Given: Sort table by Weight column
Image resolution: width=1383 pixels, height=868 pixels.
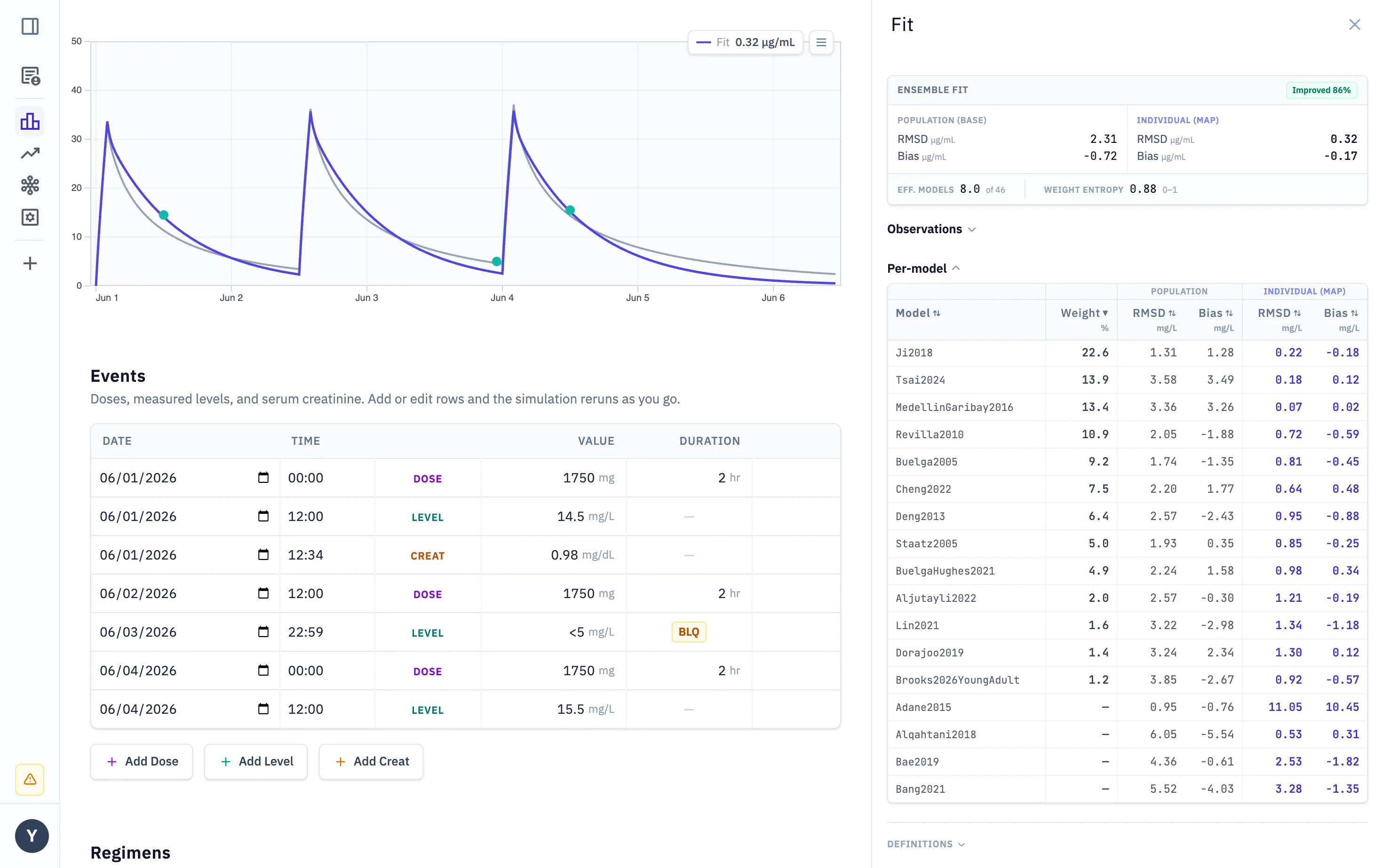Looking at the screenshot, I should point(1084,314).
